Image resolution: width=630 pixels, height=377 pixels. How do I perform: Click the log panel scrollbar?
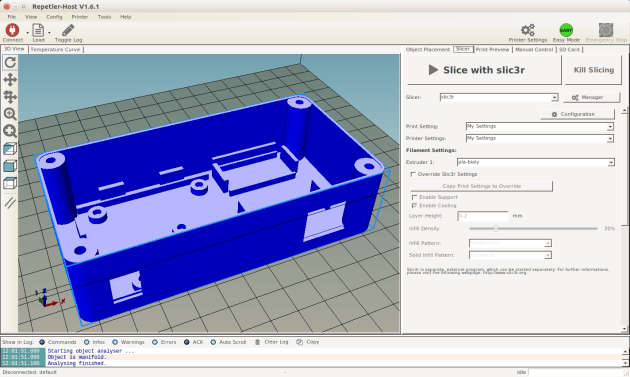click(x=625, y=357)
